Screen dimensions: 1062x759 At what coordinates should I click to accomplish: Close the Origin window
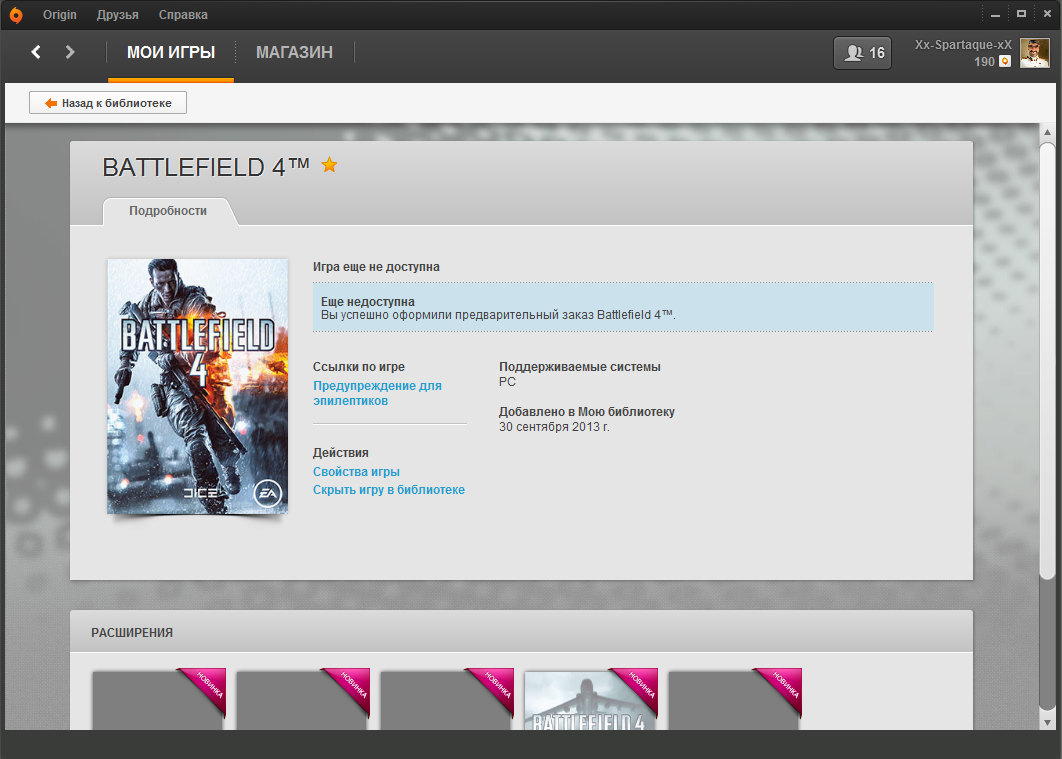click(x=1047, y=14)
